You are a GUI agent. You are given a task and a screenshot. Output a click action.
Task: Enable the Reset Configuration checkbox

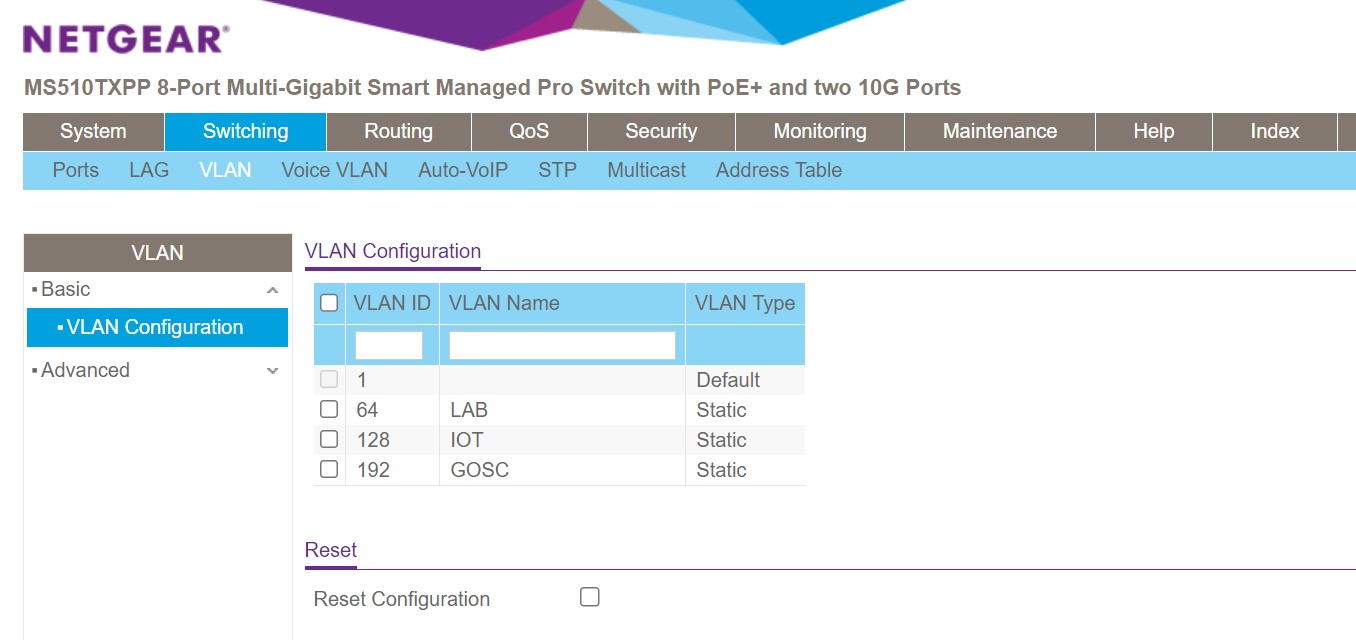coord(590,597)
